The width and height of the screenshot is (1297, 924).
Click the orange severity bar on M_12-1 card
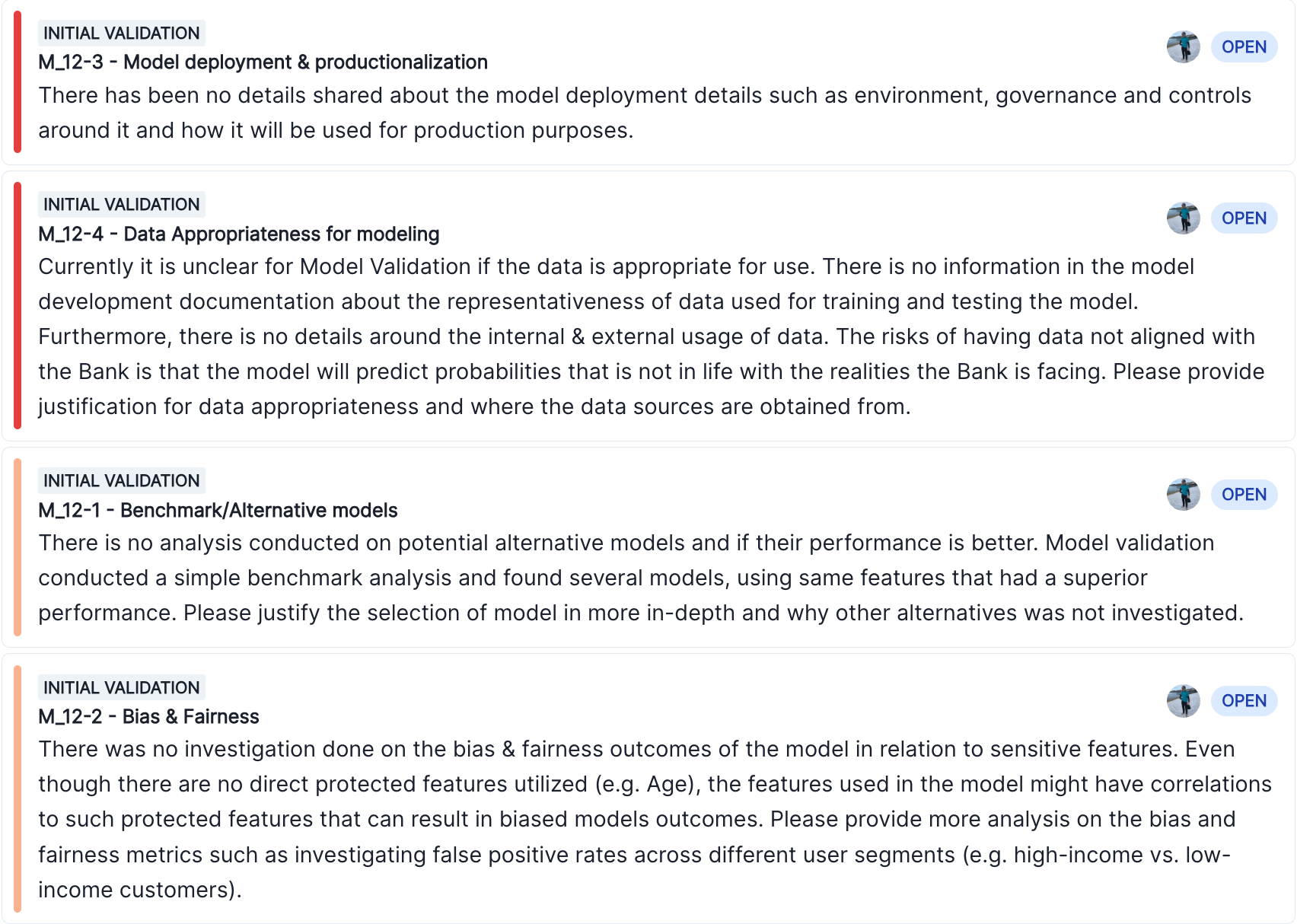coord(17,548)
